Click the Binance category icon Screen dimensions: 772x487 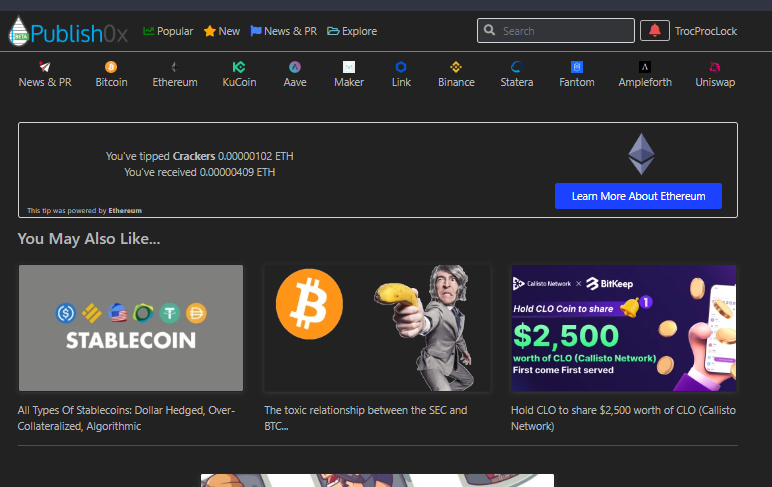coord(456,66)
